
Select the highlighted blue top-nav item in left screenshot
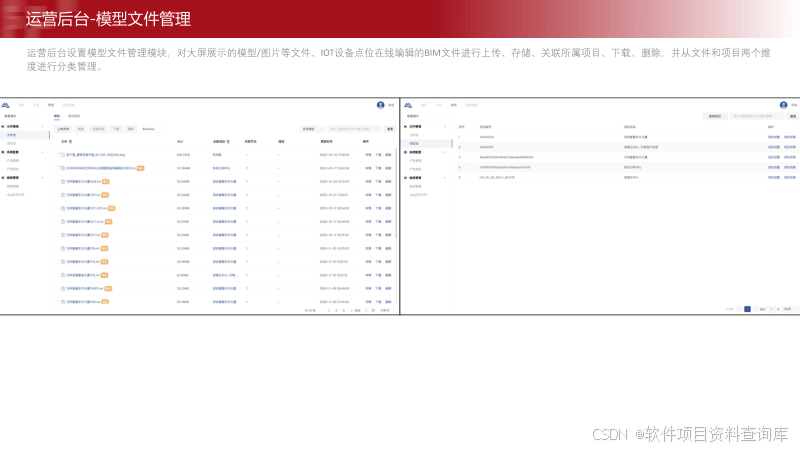coord(51,105)
